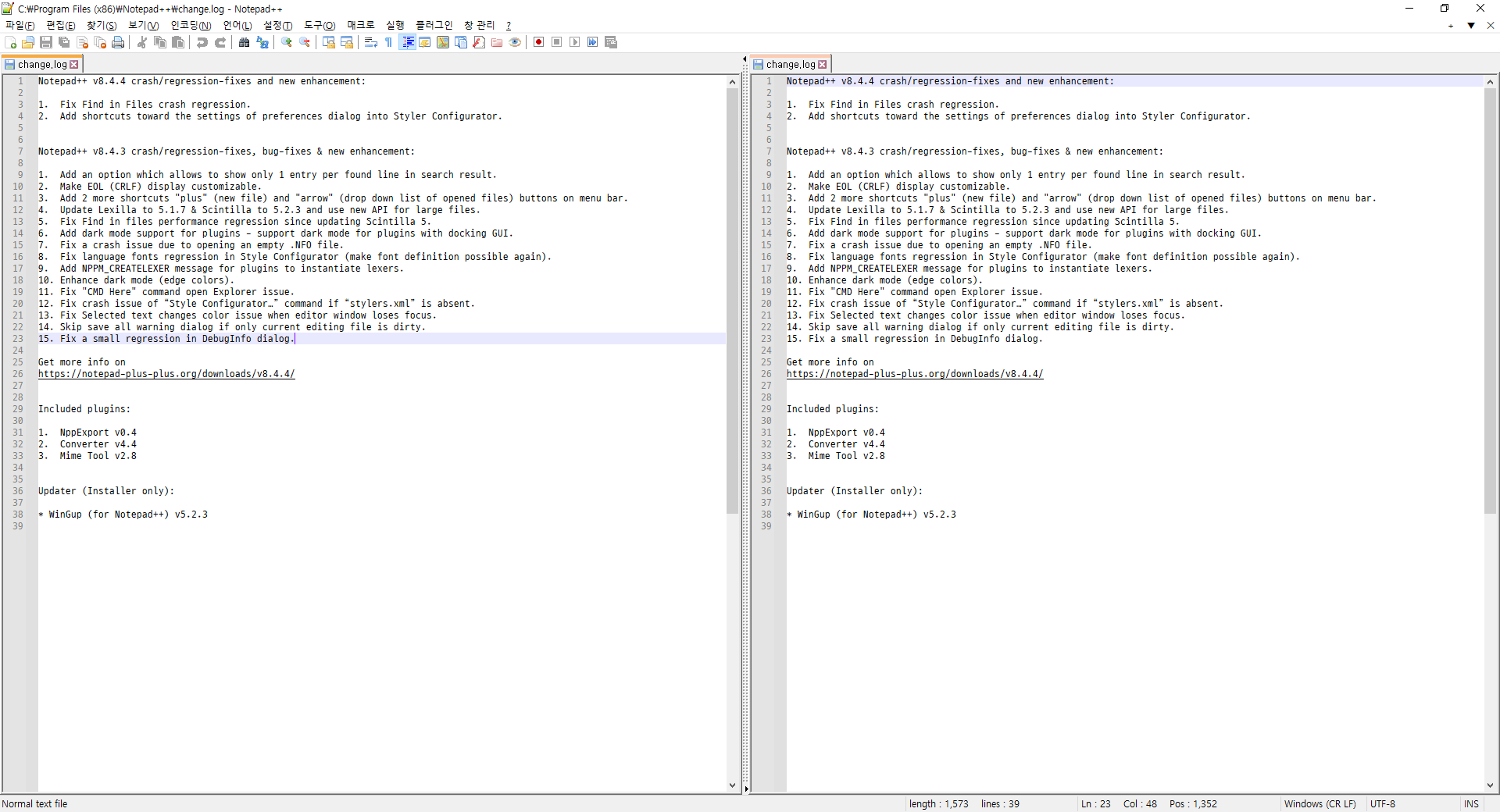Close right pane change.log tab
Screen dimensions: 1500x812
pyautogui.click(x=823, y=65)
